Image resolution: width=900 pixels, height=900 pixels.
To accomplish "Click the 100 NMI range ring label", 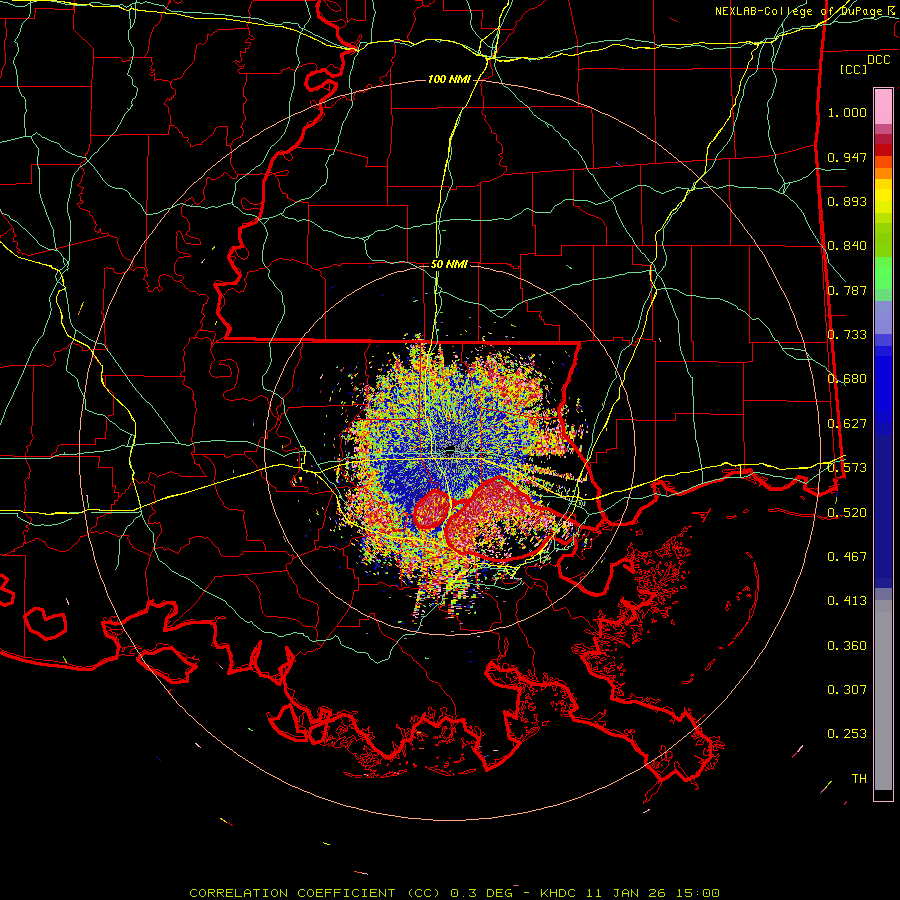I will click(449, 79).
